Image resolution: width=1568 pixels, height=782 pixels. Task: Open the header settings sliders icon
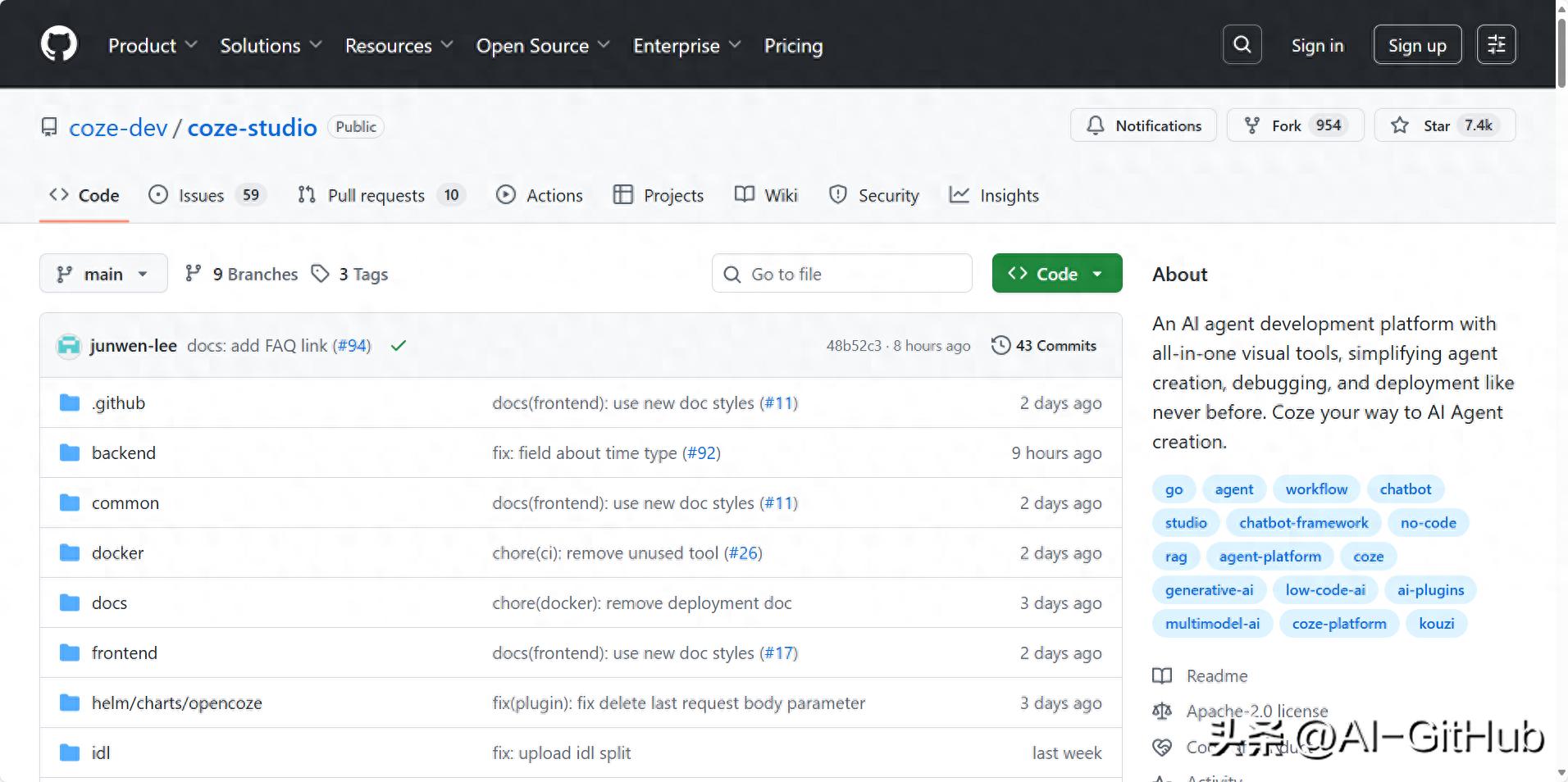pos(1496,44)
